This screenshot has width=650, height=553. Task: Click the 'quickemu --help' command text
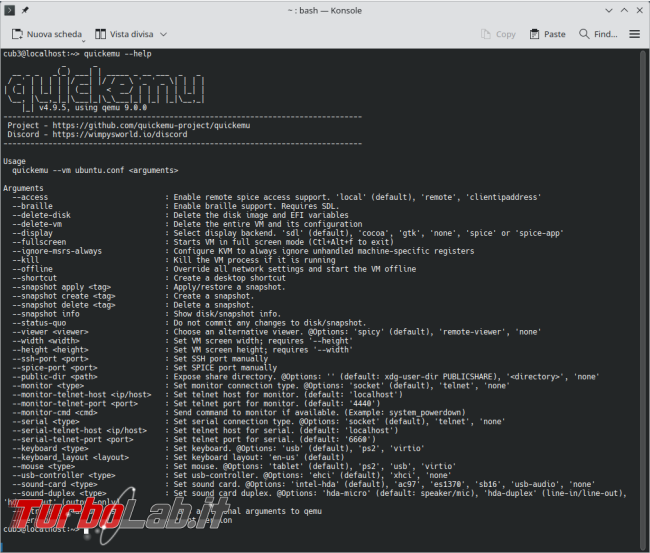[117, 54]
